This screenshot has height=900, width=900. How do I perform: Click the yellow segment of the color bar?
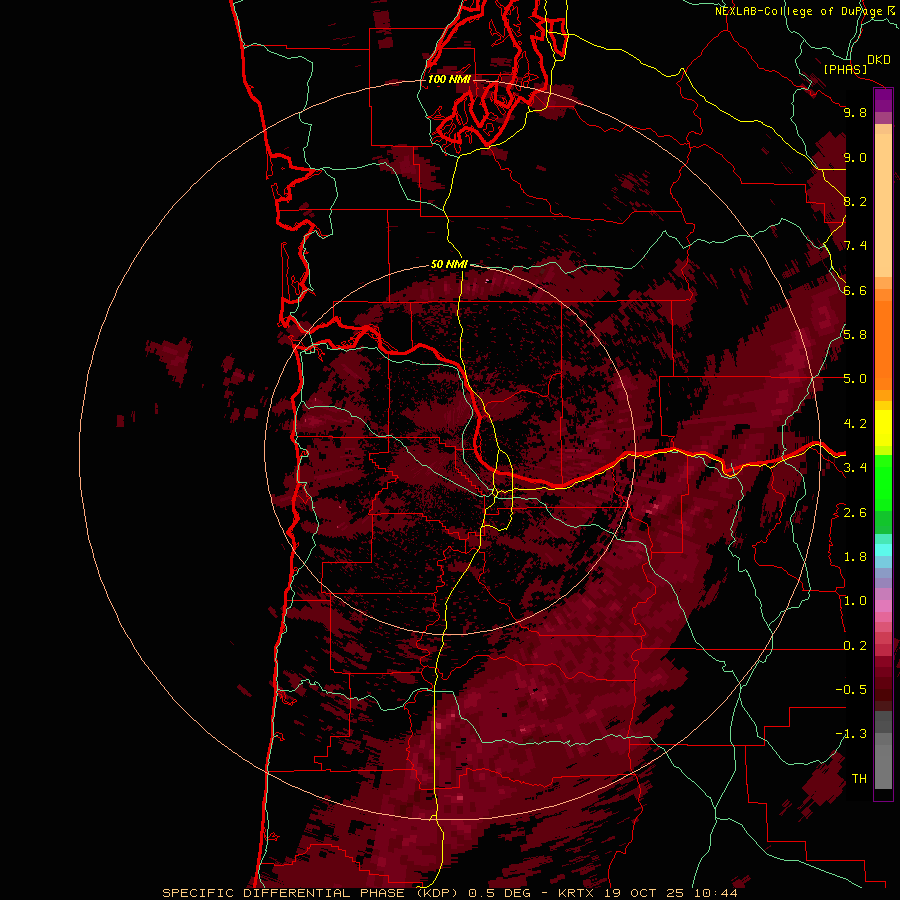(883, 428)
